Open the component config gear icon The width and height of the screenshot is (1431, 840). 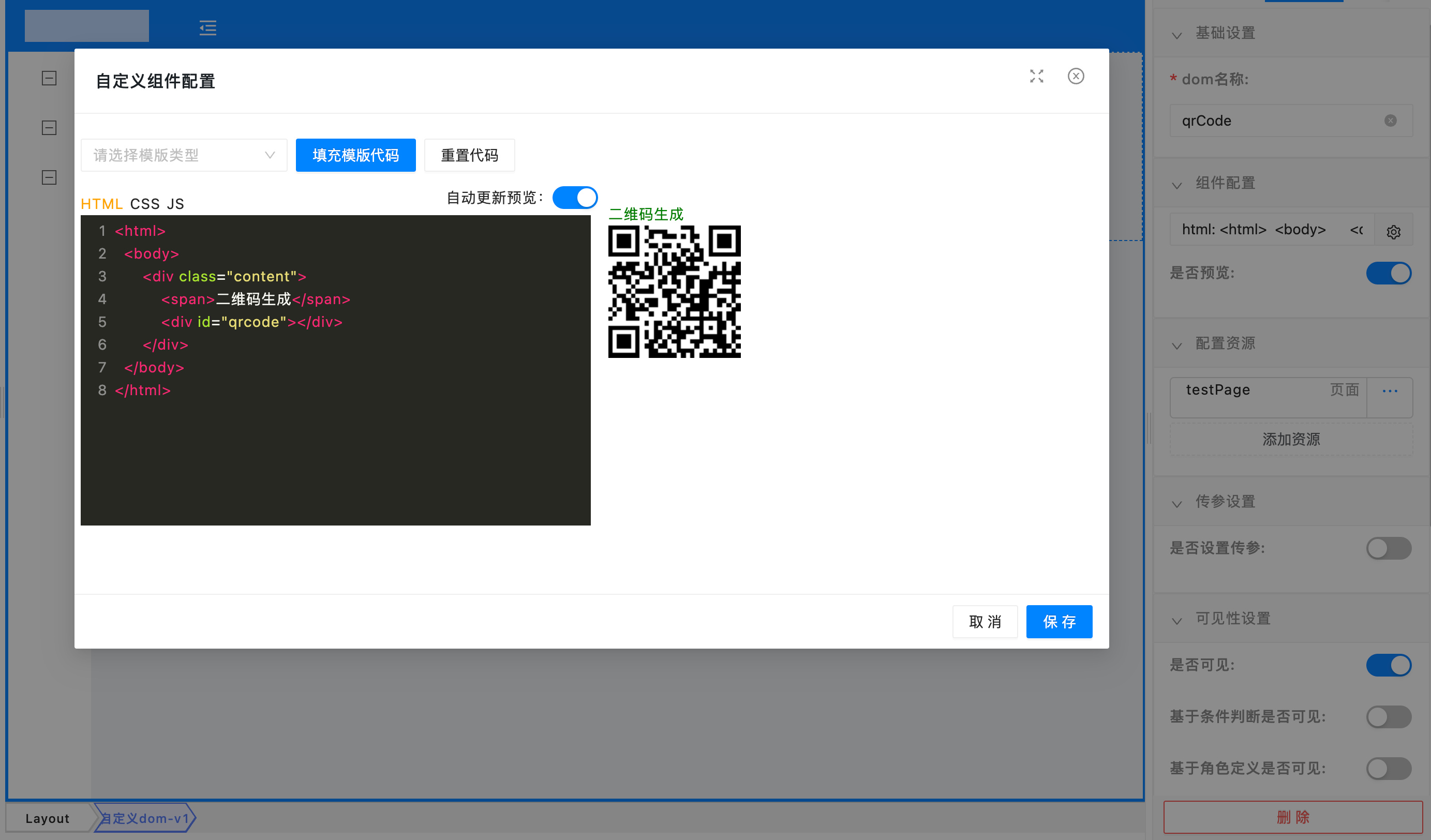click(1393, 232)
